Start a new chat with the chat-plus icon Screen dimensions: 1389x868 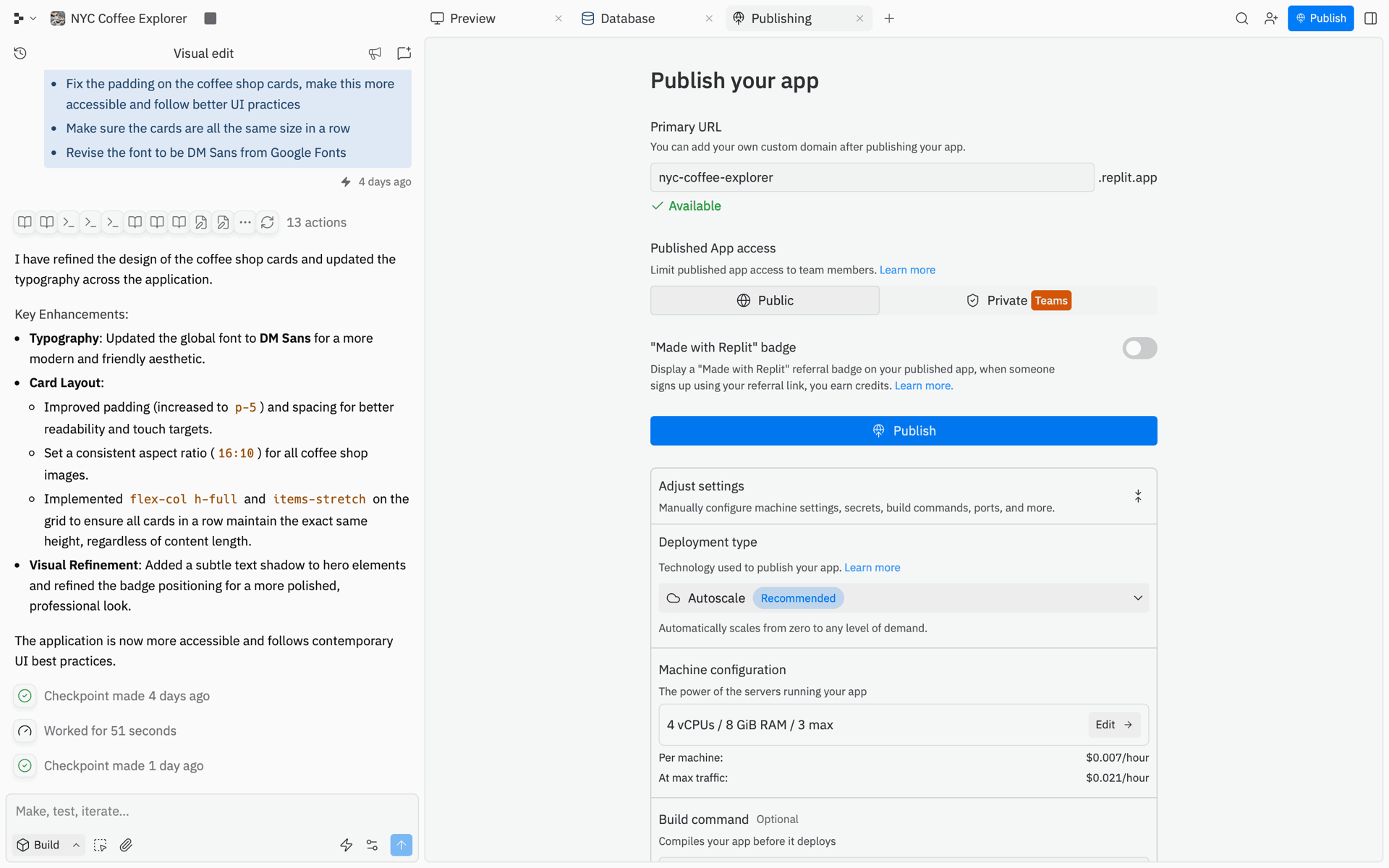404,54
